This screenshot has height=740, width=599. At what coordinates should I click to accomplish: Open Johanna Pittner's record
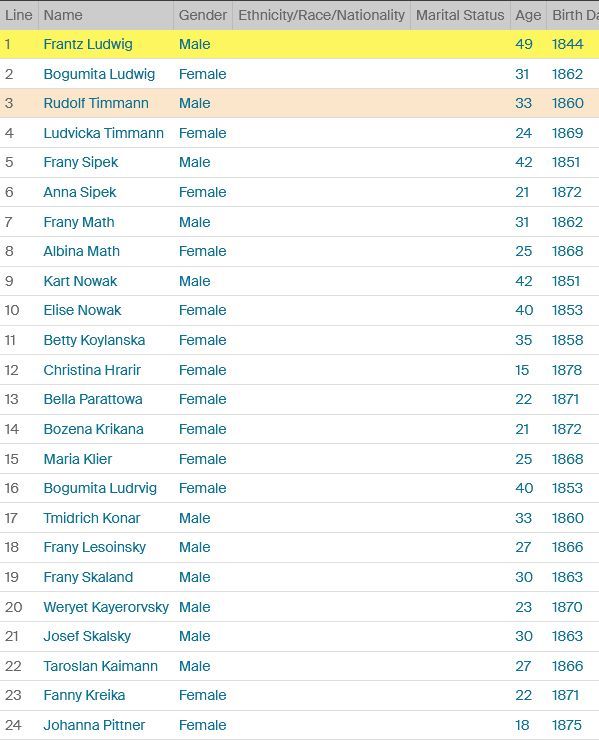pos(94,725)
